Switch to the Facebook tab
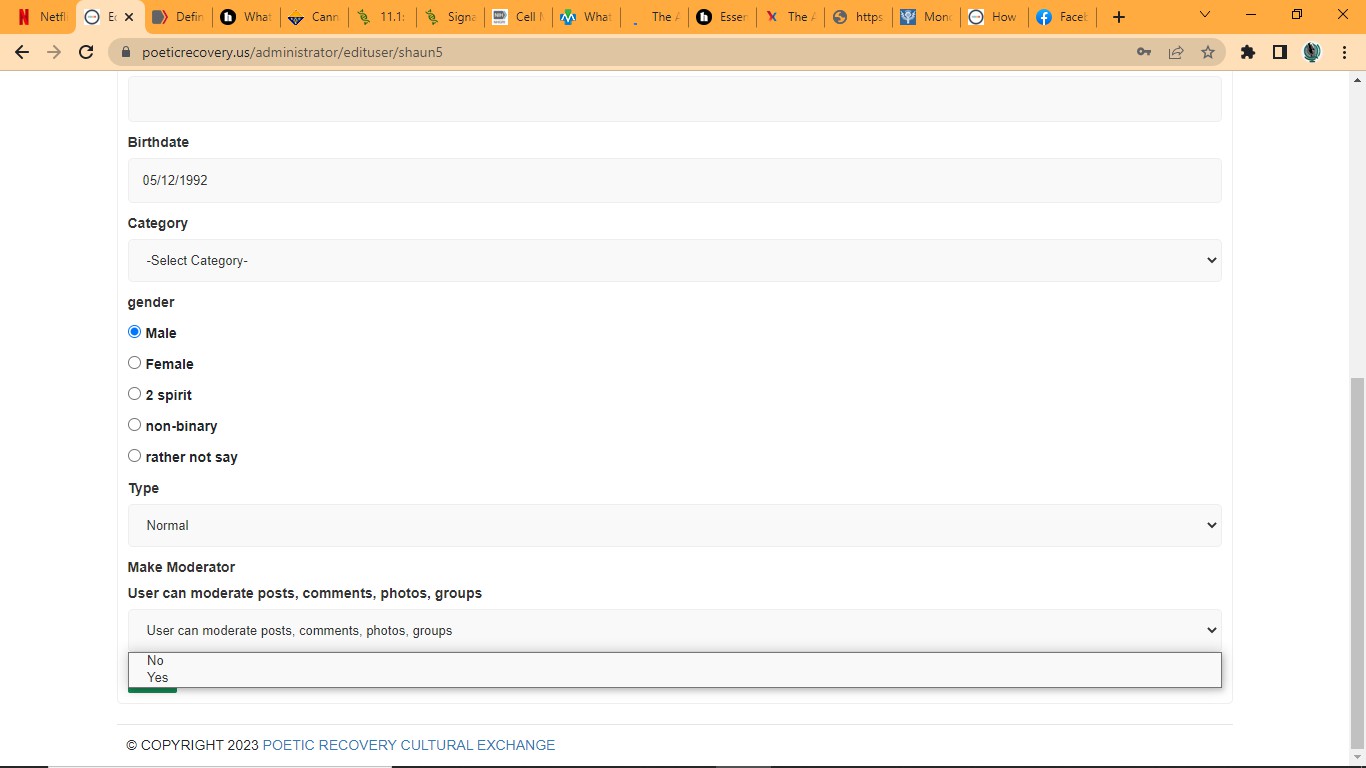This screenshot has width=1366, height=768. point(1062,17)
